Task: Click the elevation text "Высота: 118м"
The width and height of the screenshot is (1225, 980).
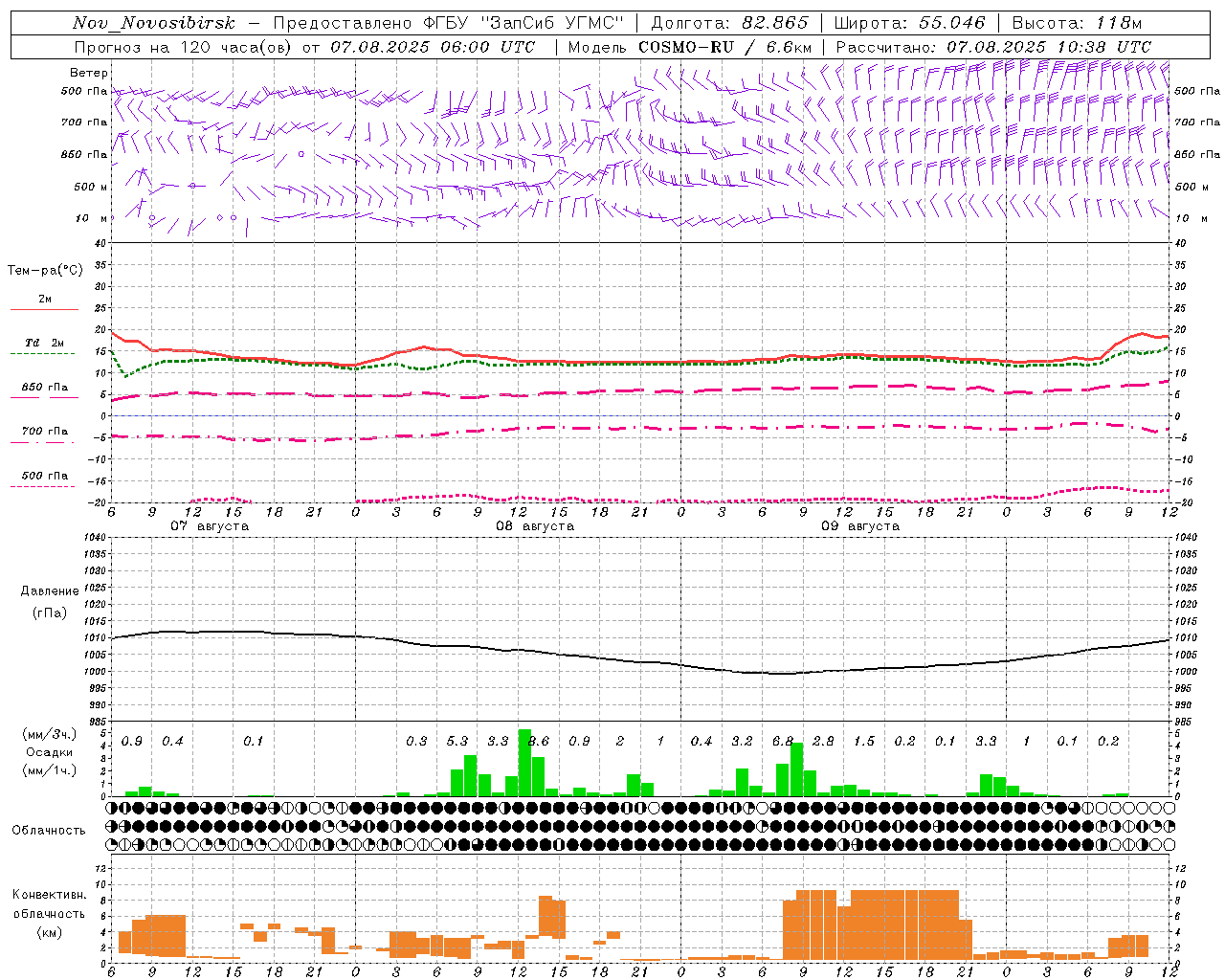Action: (x=1077, y=23)
